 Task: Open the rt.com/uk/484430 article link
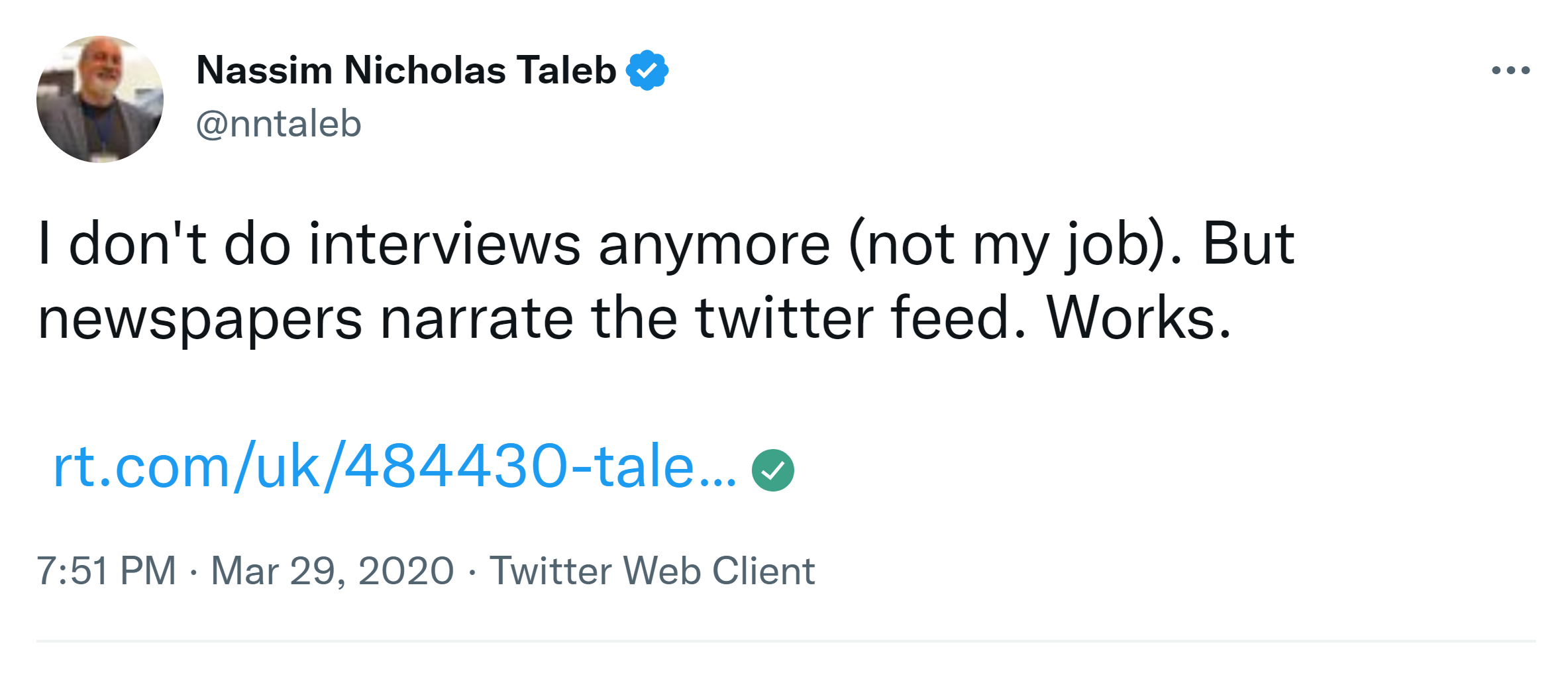click(394, 467)
